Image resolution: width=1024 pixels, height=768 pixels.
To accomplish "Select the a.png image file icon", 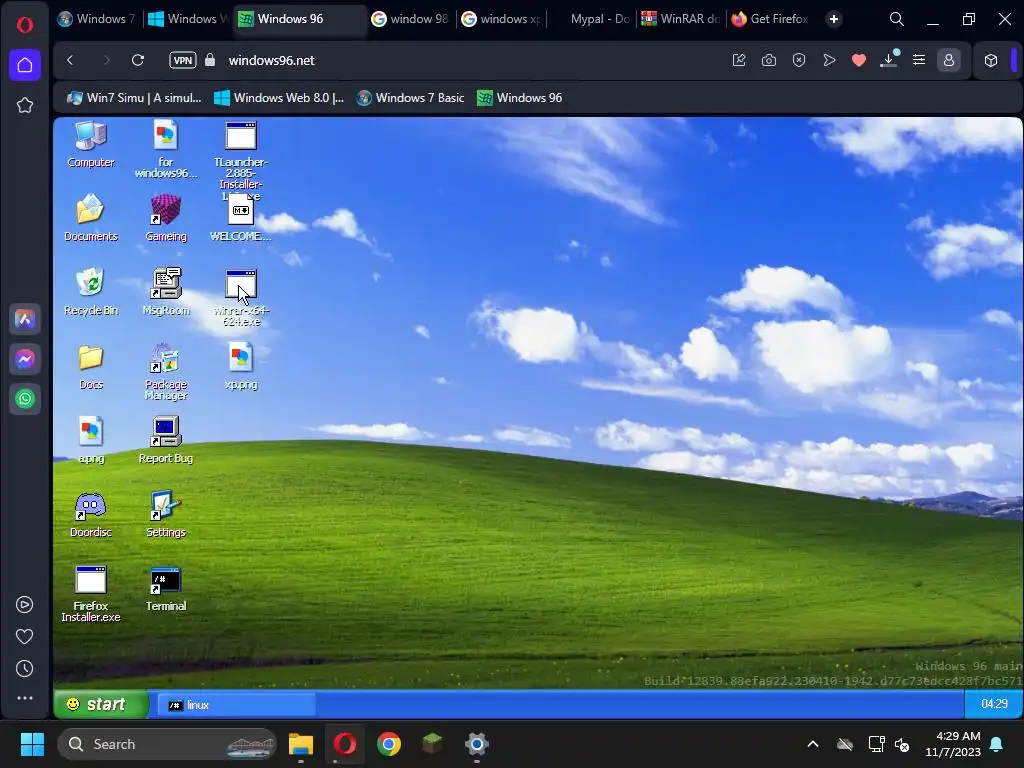I will pyautogui.click(x=91, y=440).
